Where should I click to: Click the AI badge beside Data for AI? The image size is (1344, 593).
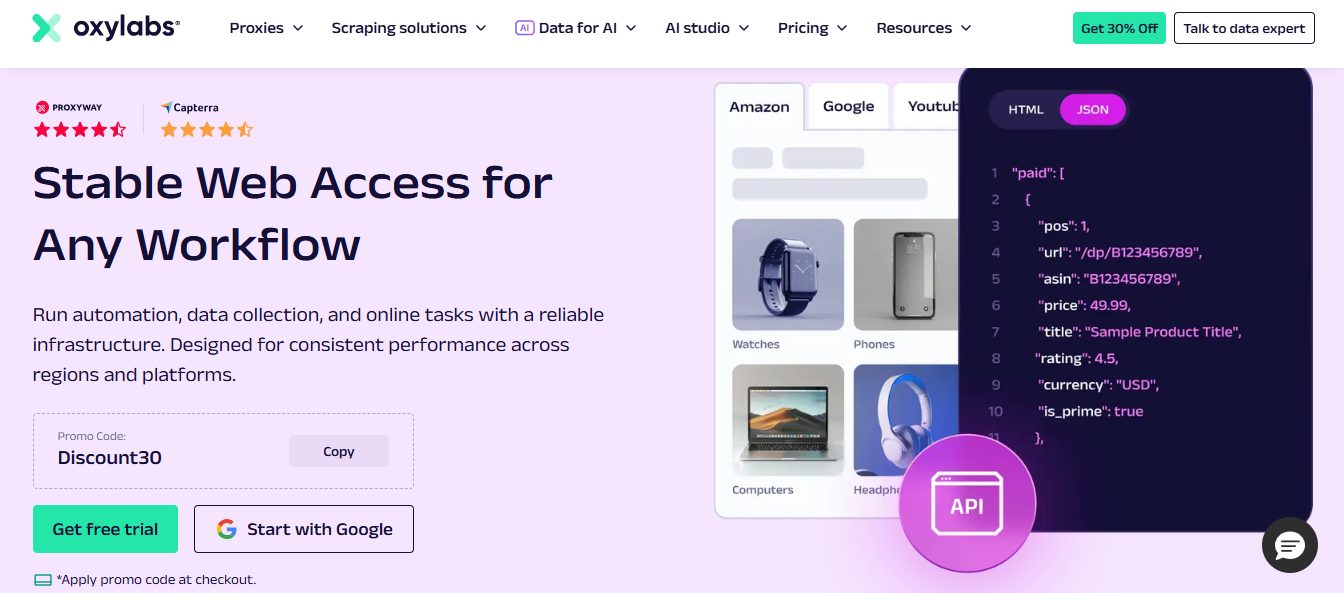(x=524, y=28)
